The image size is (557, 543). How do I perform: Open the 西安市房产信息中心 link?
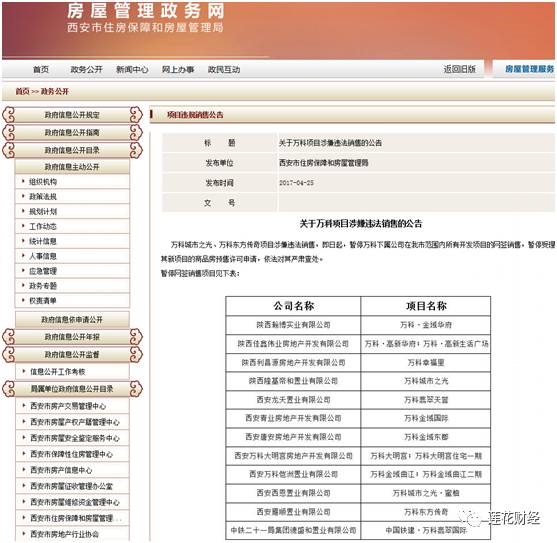point(61,470)
